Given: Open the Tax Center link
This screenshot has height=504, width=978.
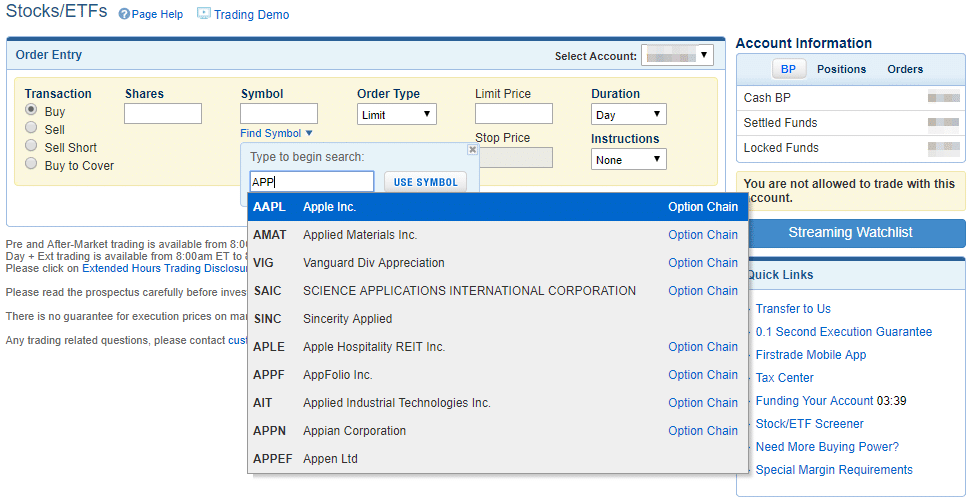Looking at the screenshot, I should click(x=785, y=378).
